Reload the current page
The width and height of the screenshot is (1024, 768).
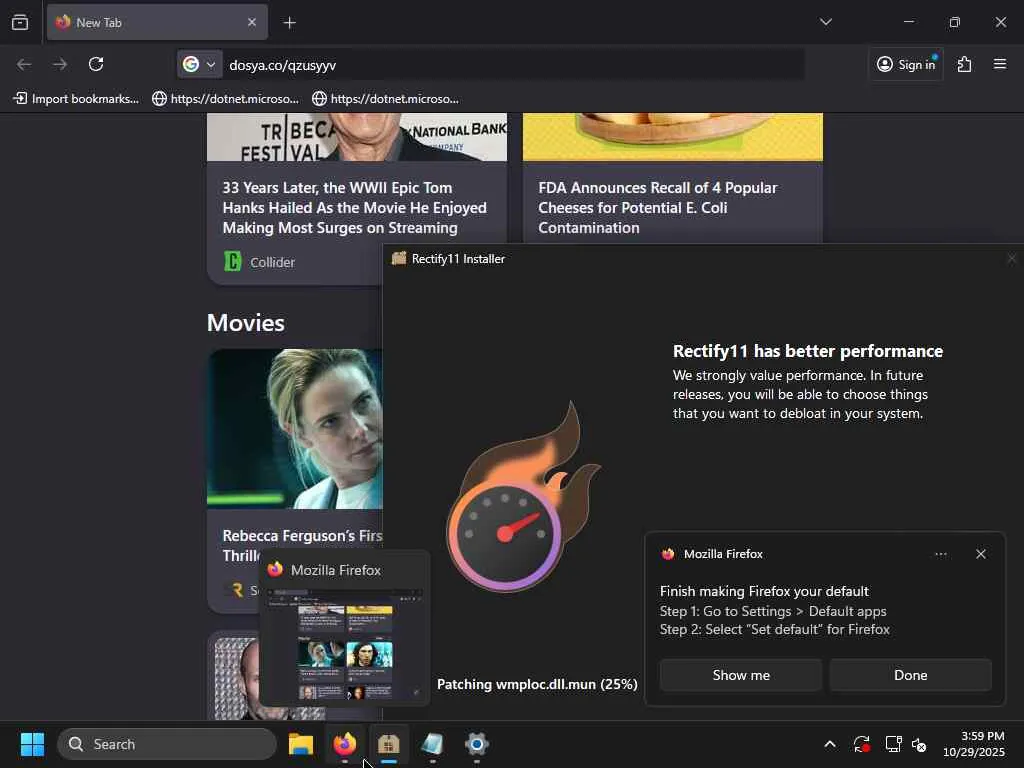pos(96,64)
